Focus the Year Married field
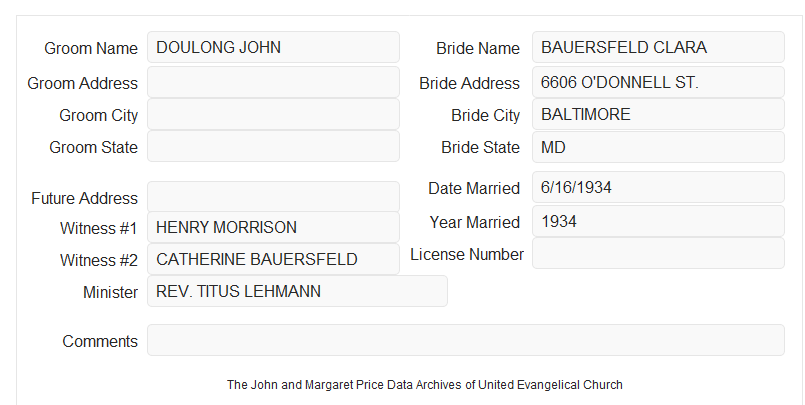The width and height of the screenshot is (805, 405). tap(658, 221)
